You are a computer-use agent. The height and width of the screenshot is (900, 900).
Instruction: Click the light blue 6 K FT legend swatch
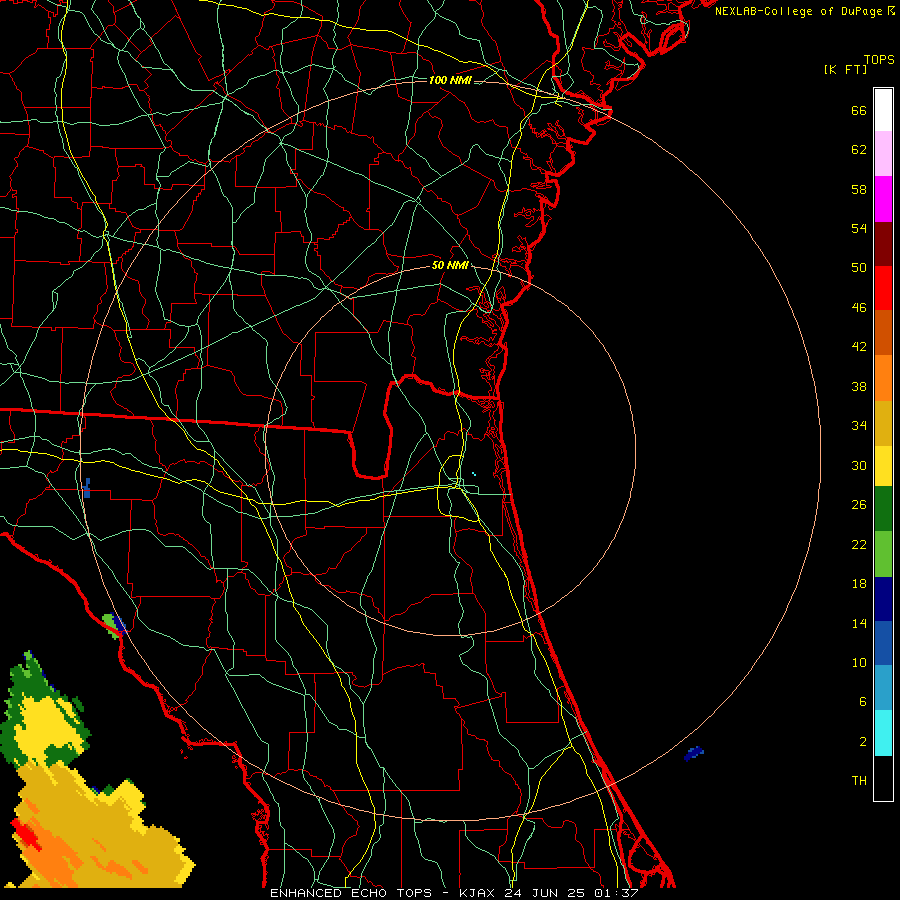click(x=883, y=688)
